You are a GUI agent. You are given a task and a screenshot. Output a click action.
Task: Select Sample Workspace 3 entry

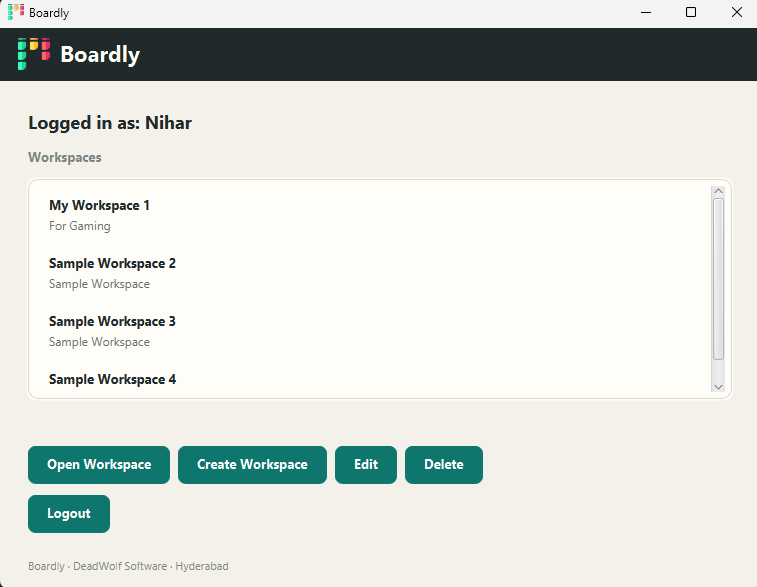coord(370,331)
